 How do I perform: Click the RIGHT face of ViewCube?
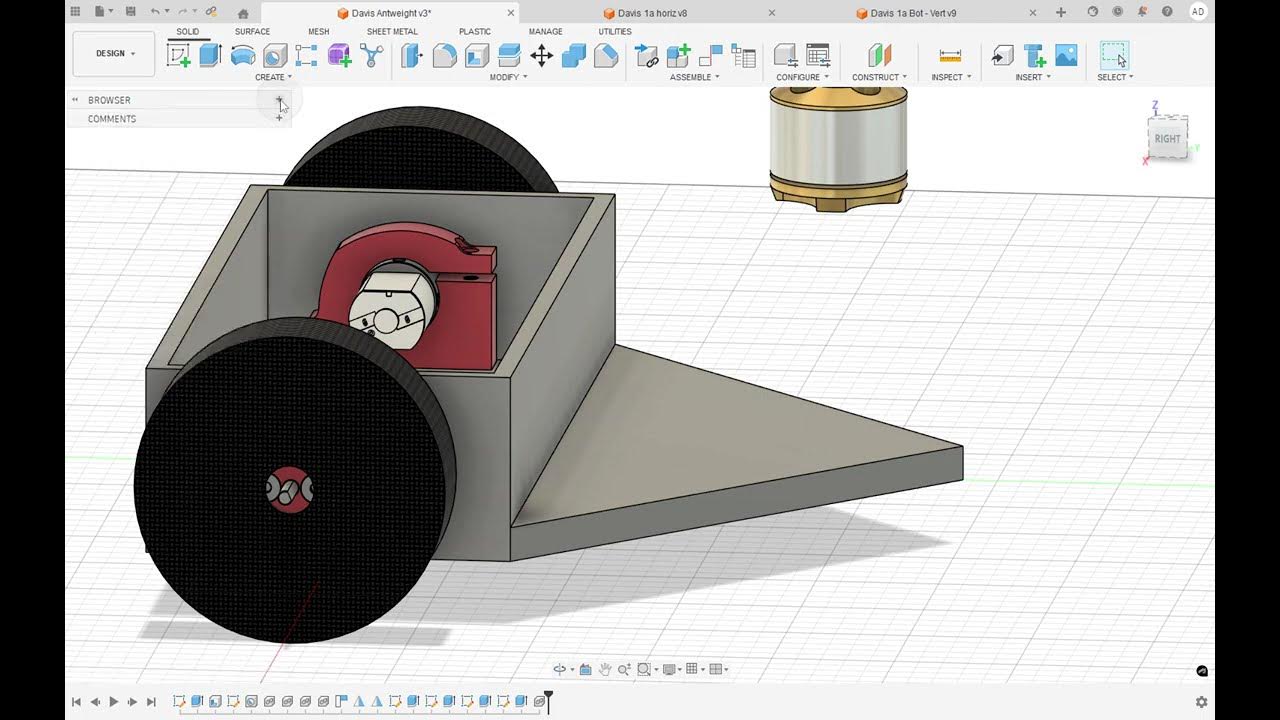pyautogui.click(x=1167, y=139)
